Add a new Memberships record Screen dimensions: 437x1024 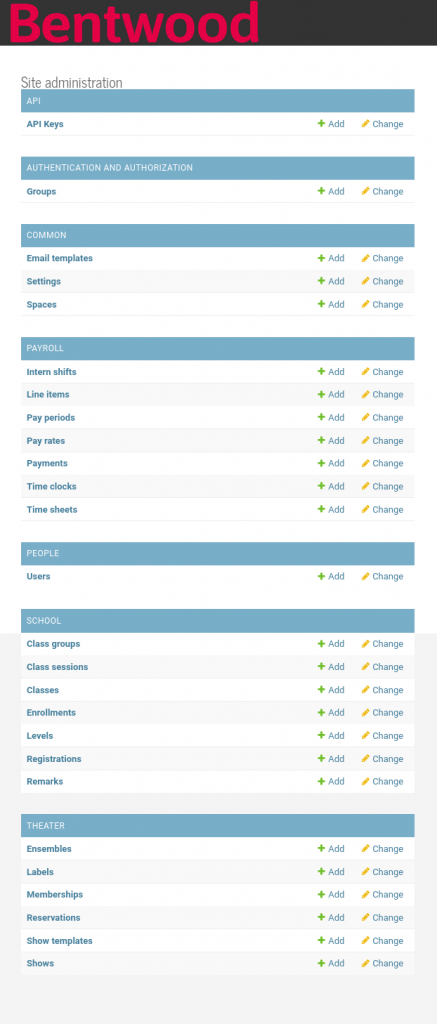point(331,895)
